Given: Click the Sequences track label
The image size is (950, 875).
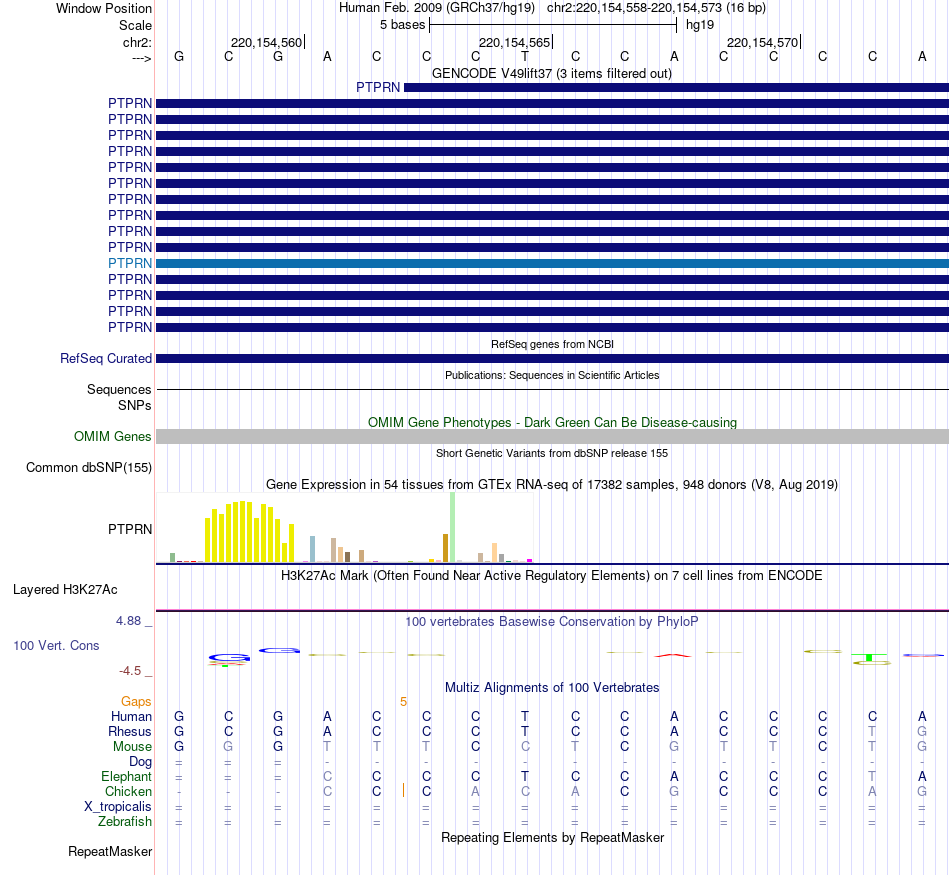Looking at the screenshot, I should (119, 389).
